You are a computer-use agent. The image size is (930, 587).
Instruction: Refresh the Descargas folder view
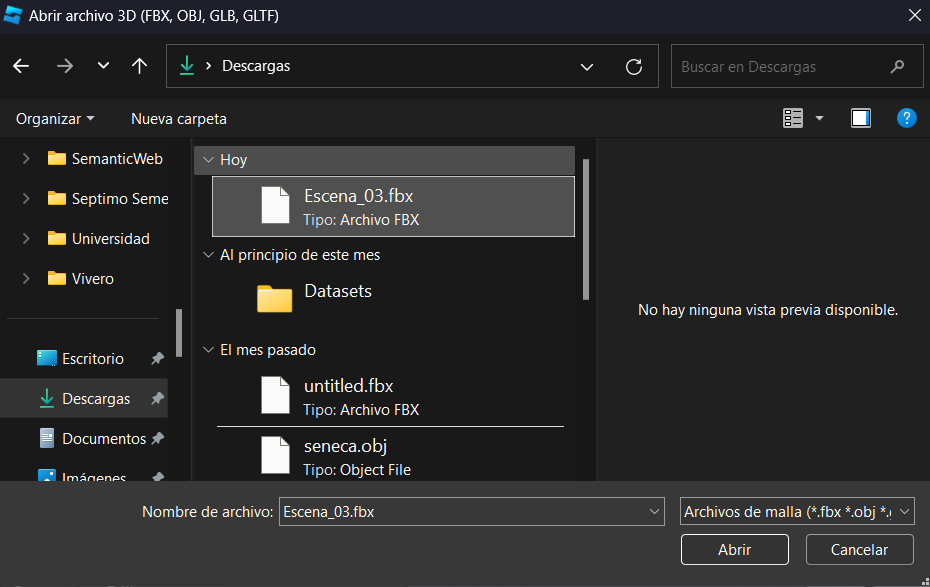(x=633, y=67)
